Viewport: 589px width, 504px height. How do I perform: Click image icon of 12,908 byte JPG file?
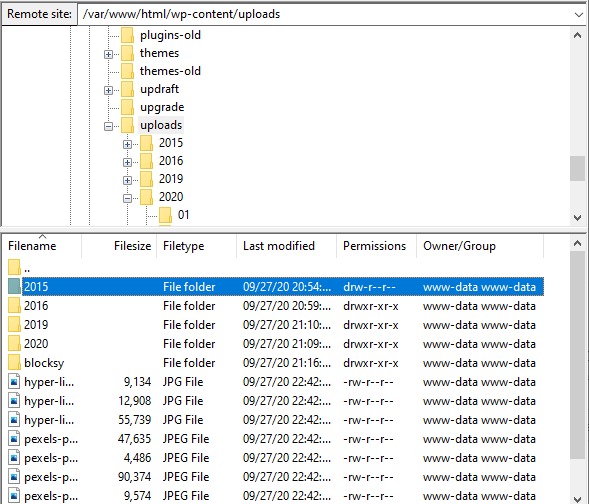[x=14, y=401]
